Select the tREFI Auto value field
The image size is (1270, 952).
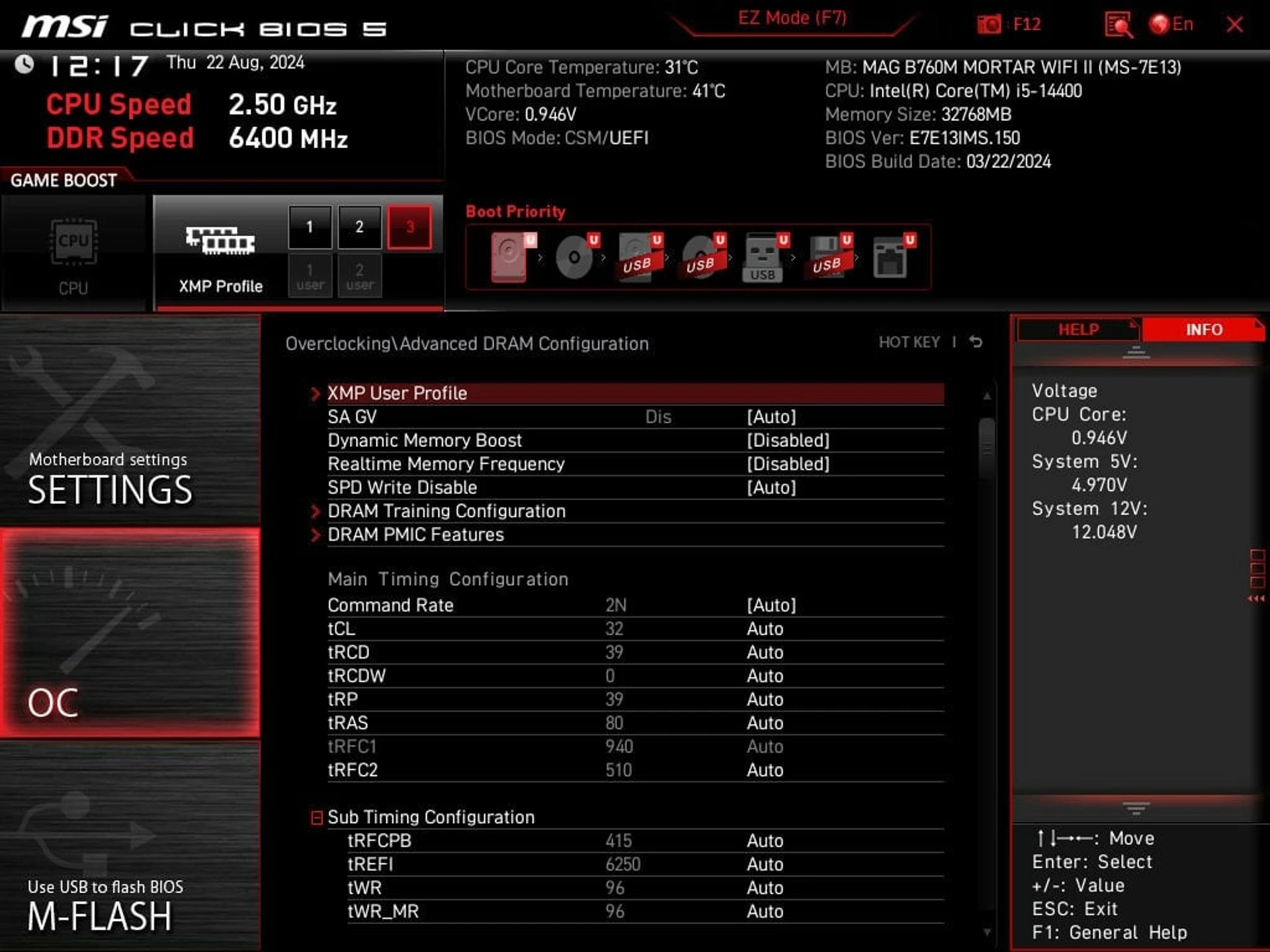pyautogui.click(x=765, y=865)
